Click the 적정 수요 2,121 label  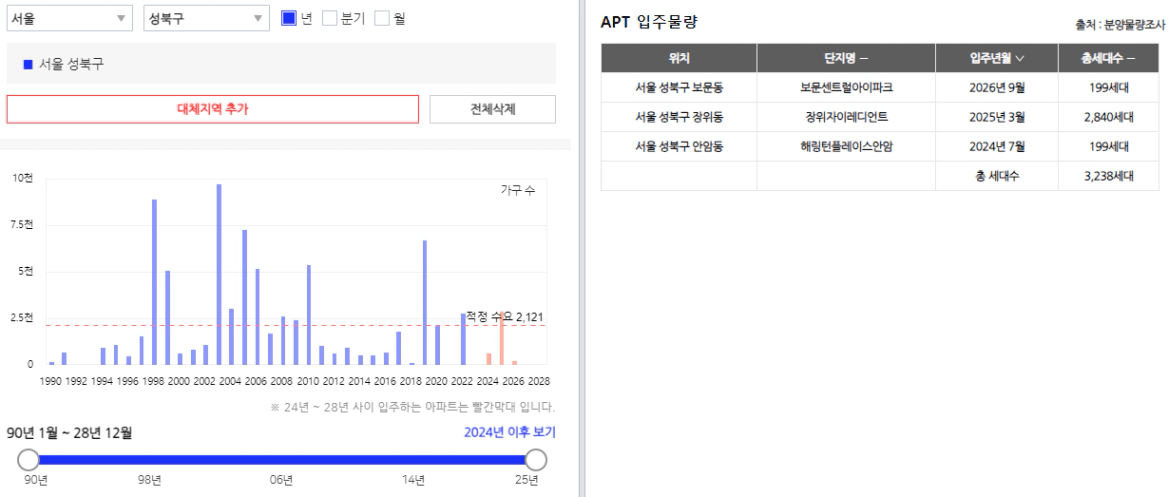[504, 317]
